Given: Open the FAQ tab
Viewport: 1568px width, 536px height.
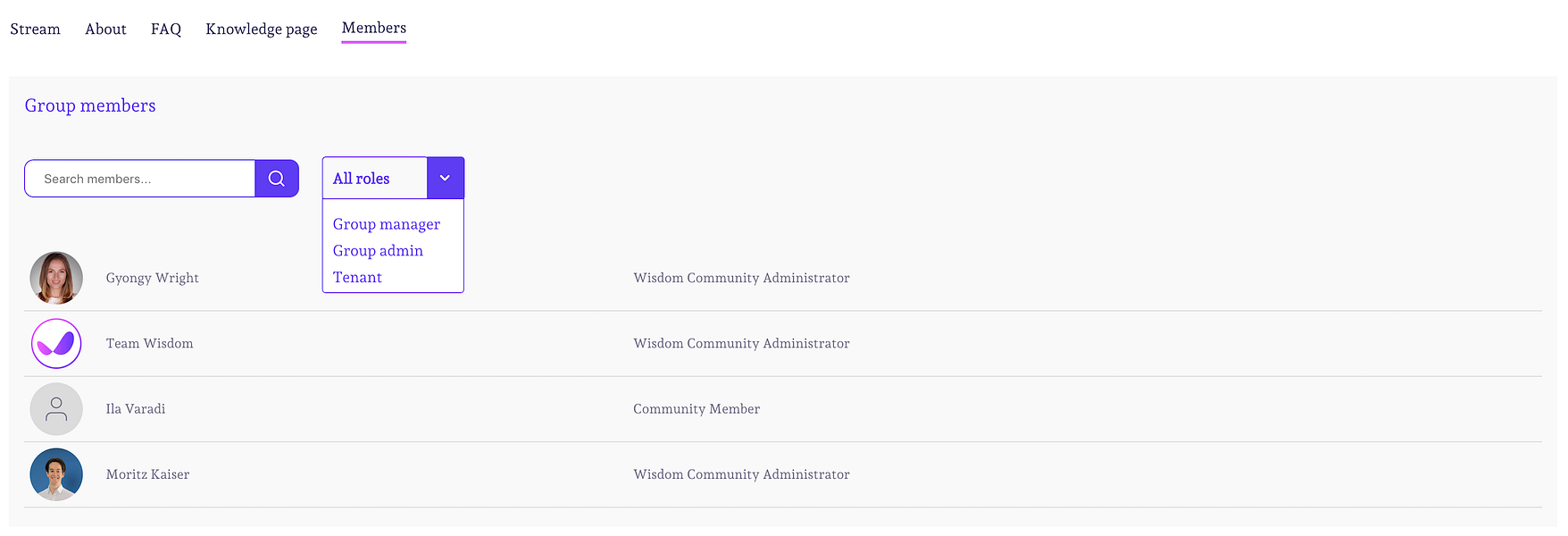Looking at the screenshot, I should click(165, 29).
